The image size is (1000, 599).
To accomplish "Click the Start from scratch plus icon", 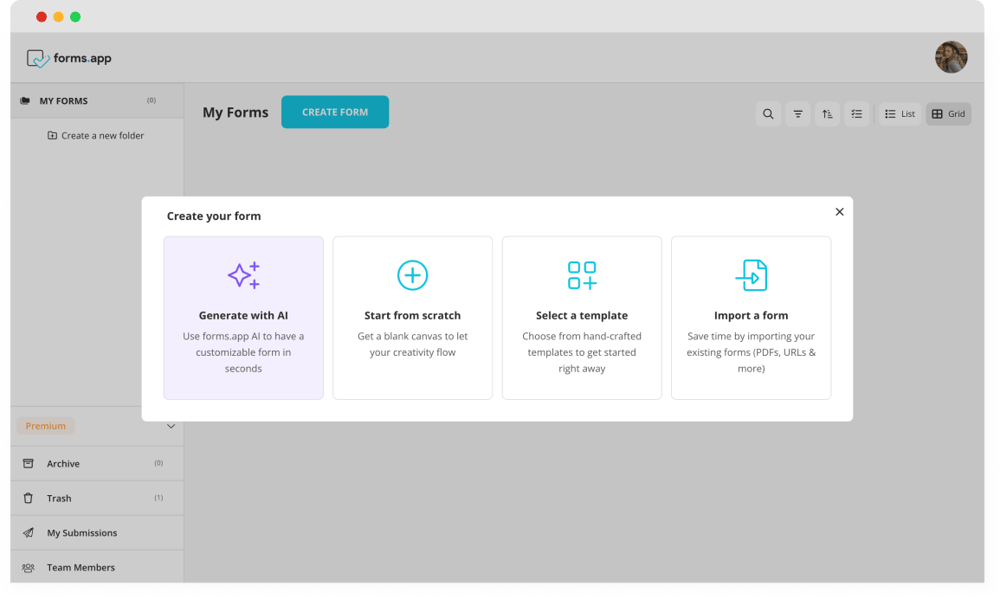I will pyautogui.click(x=412, y=275).
